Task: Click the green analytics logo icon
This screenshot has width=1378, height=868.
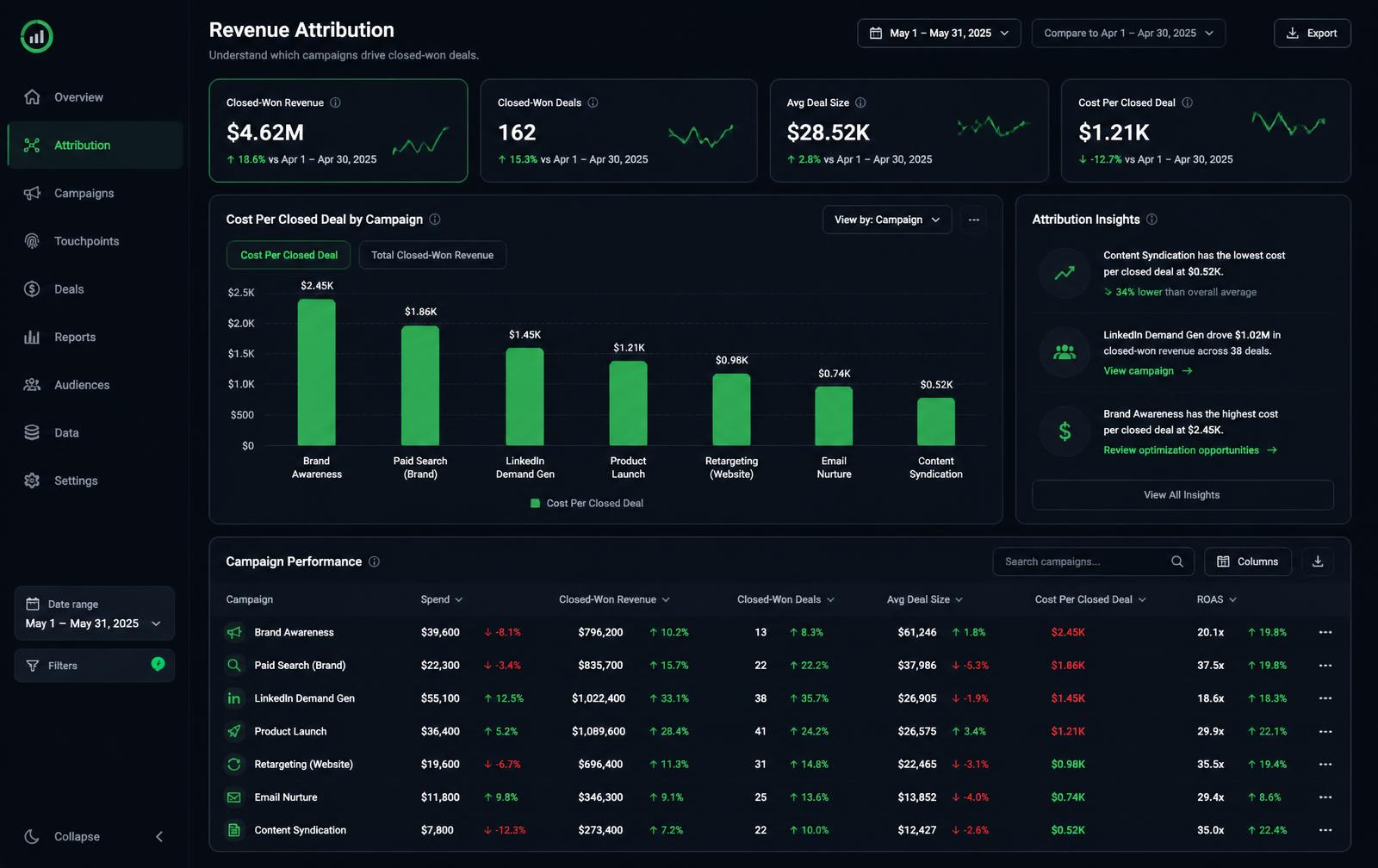Action: pyautogui.click(x=36, y=36)
